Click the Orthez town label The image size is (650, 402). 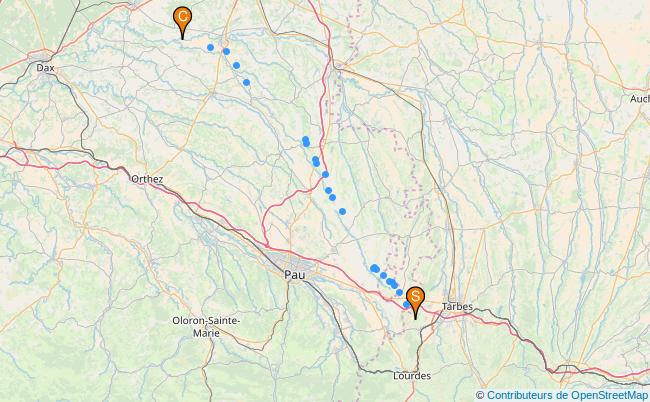tap(147, 179)
